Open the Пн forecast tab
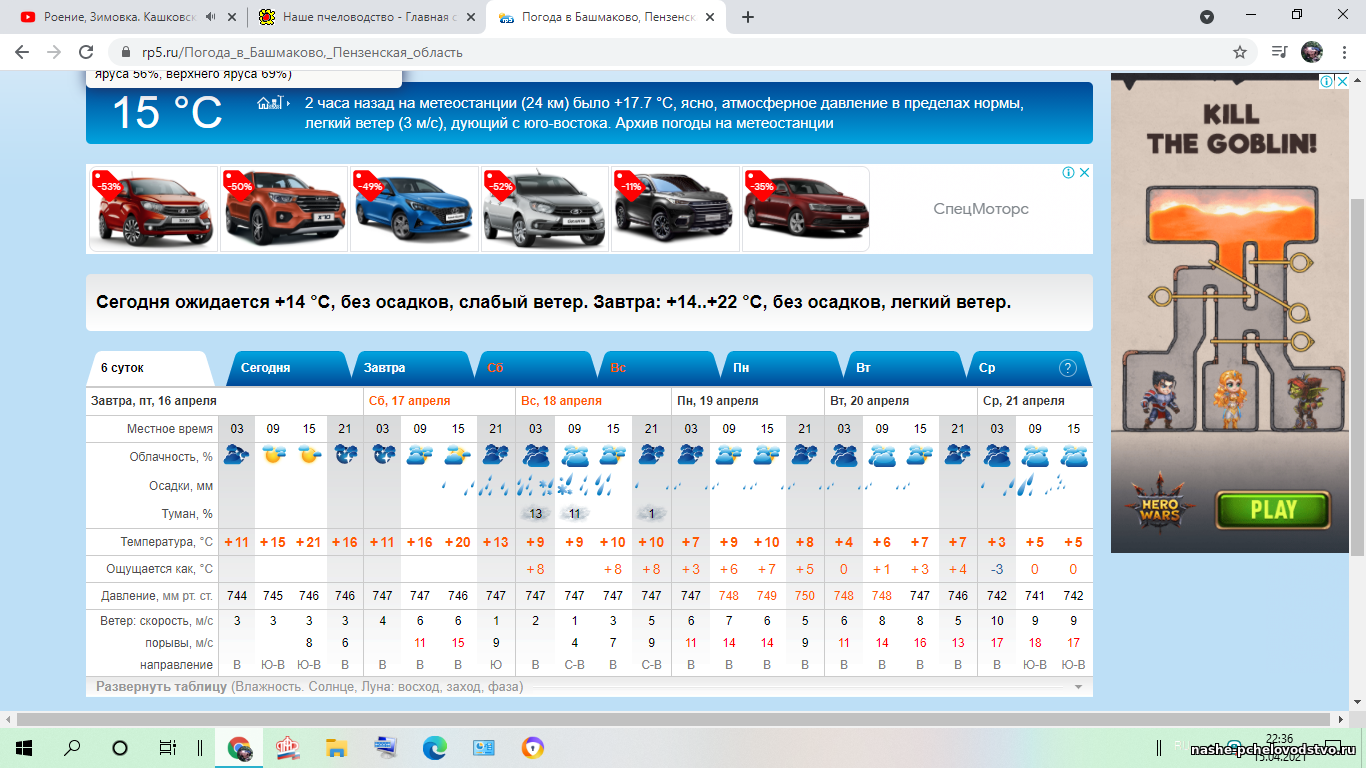The width and height of the screenshot is (1366, 768). (x=780, y=368)
